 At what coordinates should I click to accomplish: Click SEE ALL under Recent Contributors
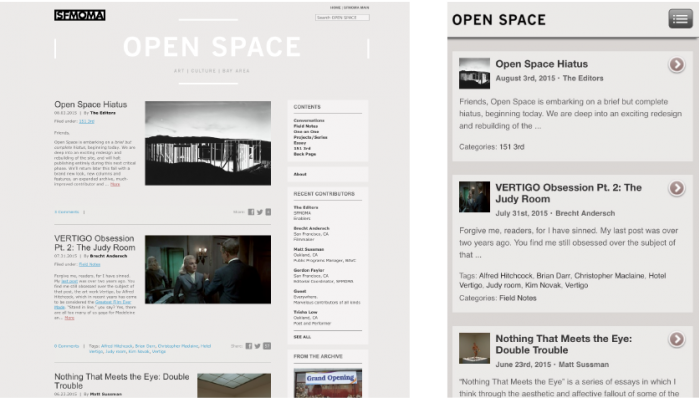tap(302, 337)
